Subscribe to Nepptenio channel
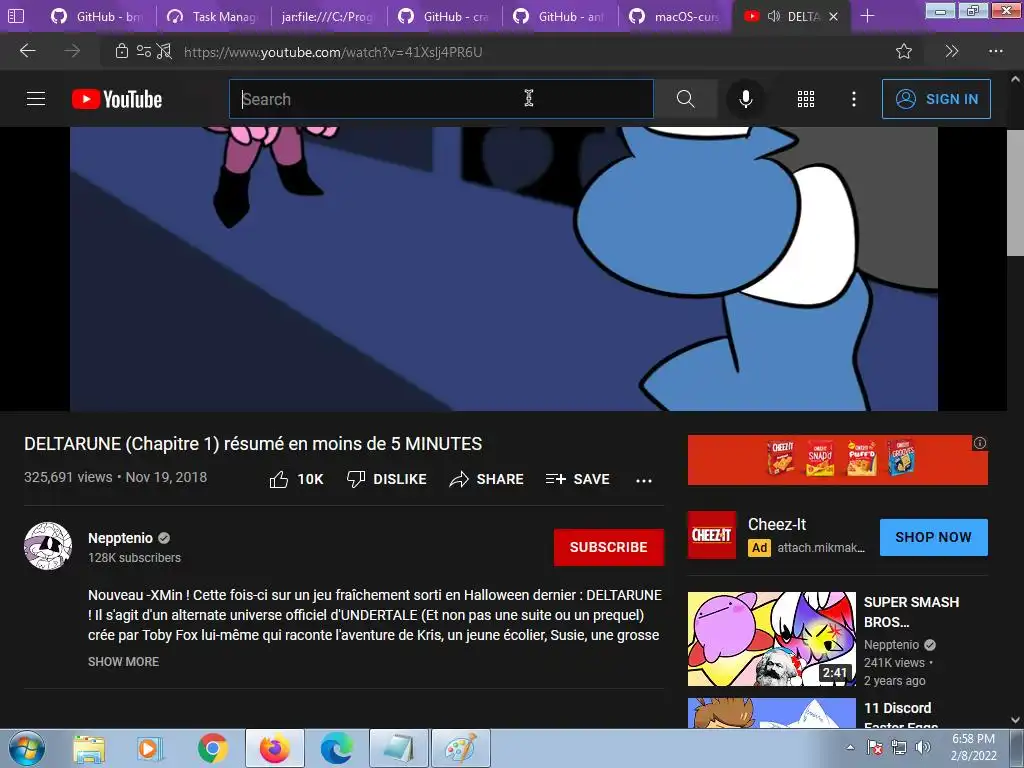Screen dimensions: 1024x768 coord(609,547)
